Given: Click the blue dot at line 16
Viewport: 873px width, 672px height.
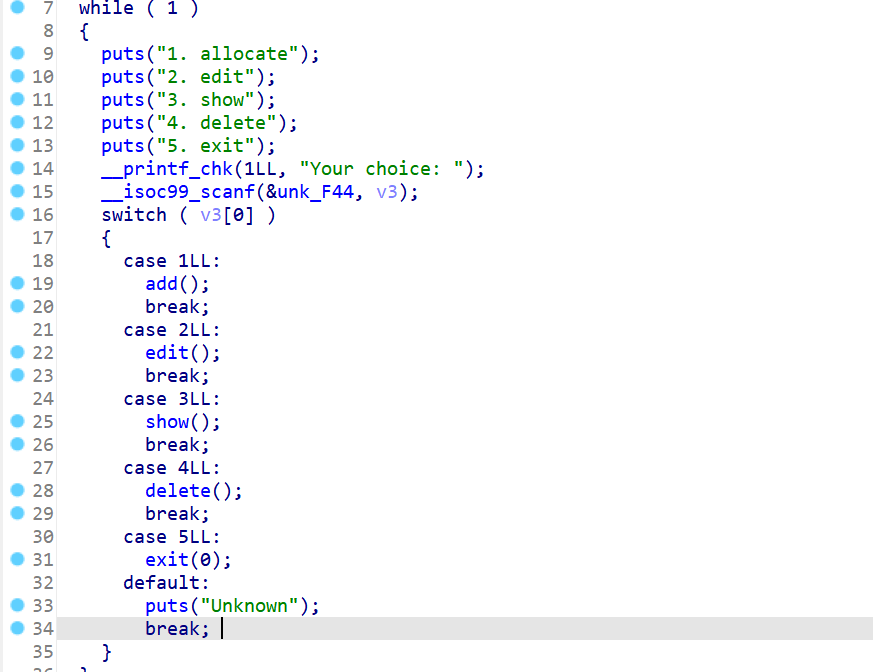Looking at the screenshot, I should 17,215.
